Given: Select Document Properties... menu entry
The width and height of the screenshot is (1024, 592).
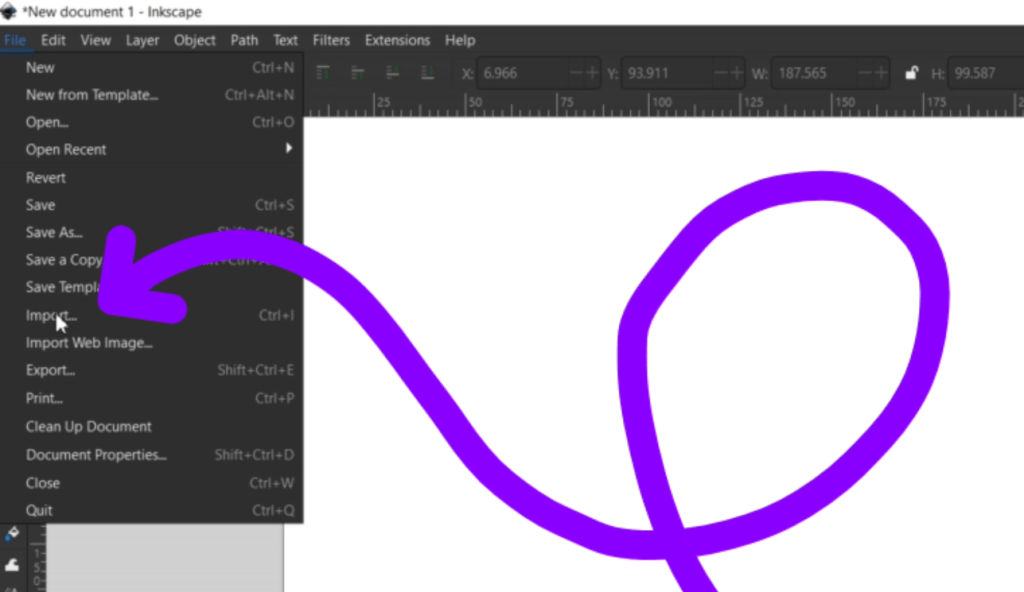Looking at the screenshot, I should coord(96,454).
